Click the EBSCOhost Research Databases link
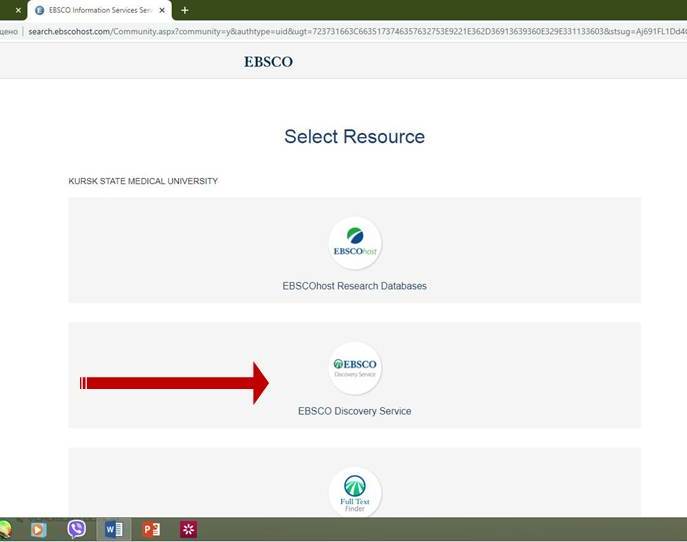Viewport: 687px width, 542px height. point(354,286)
